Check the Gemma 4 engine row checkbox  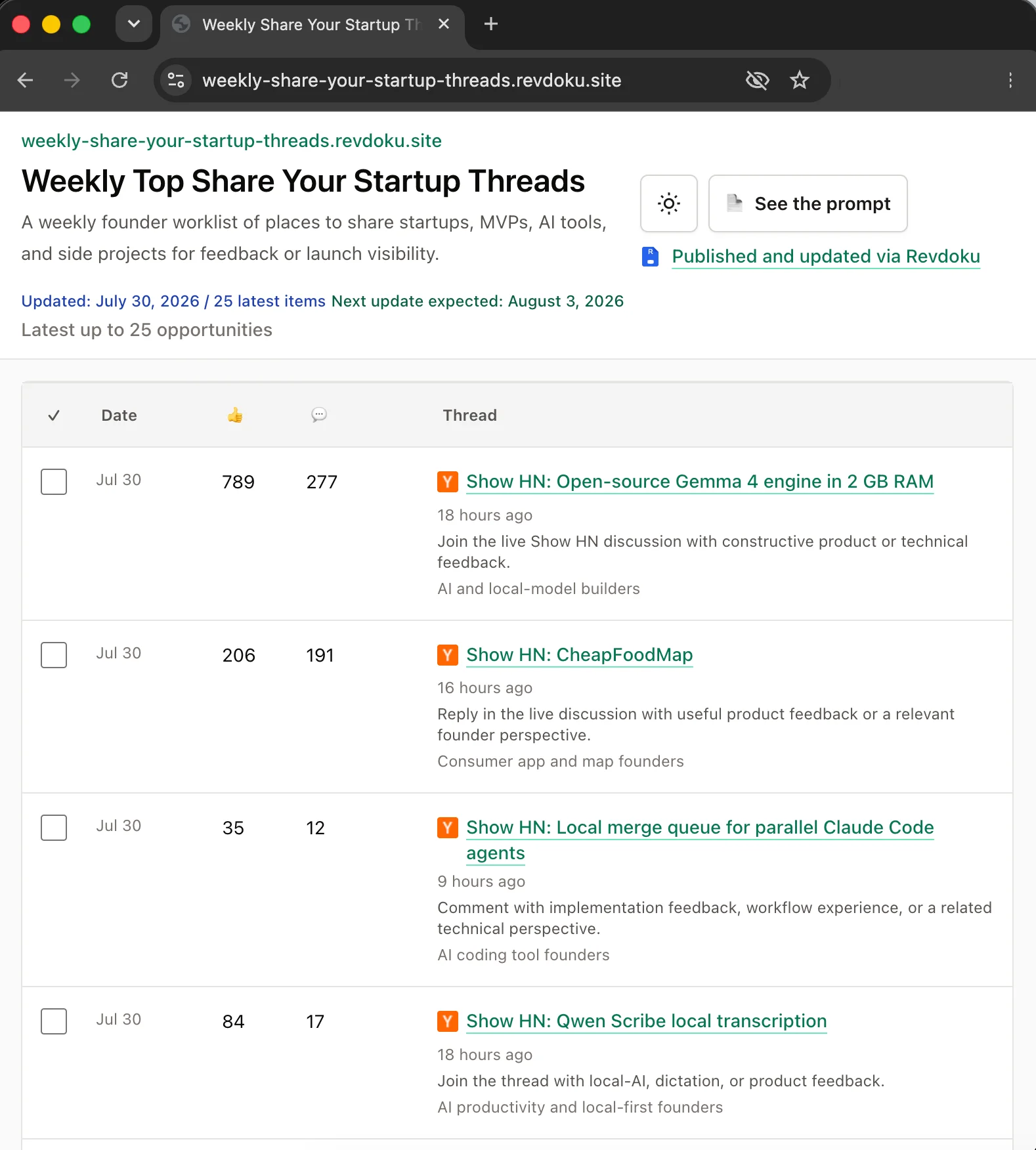54,482
